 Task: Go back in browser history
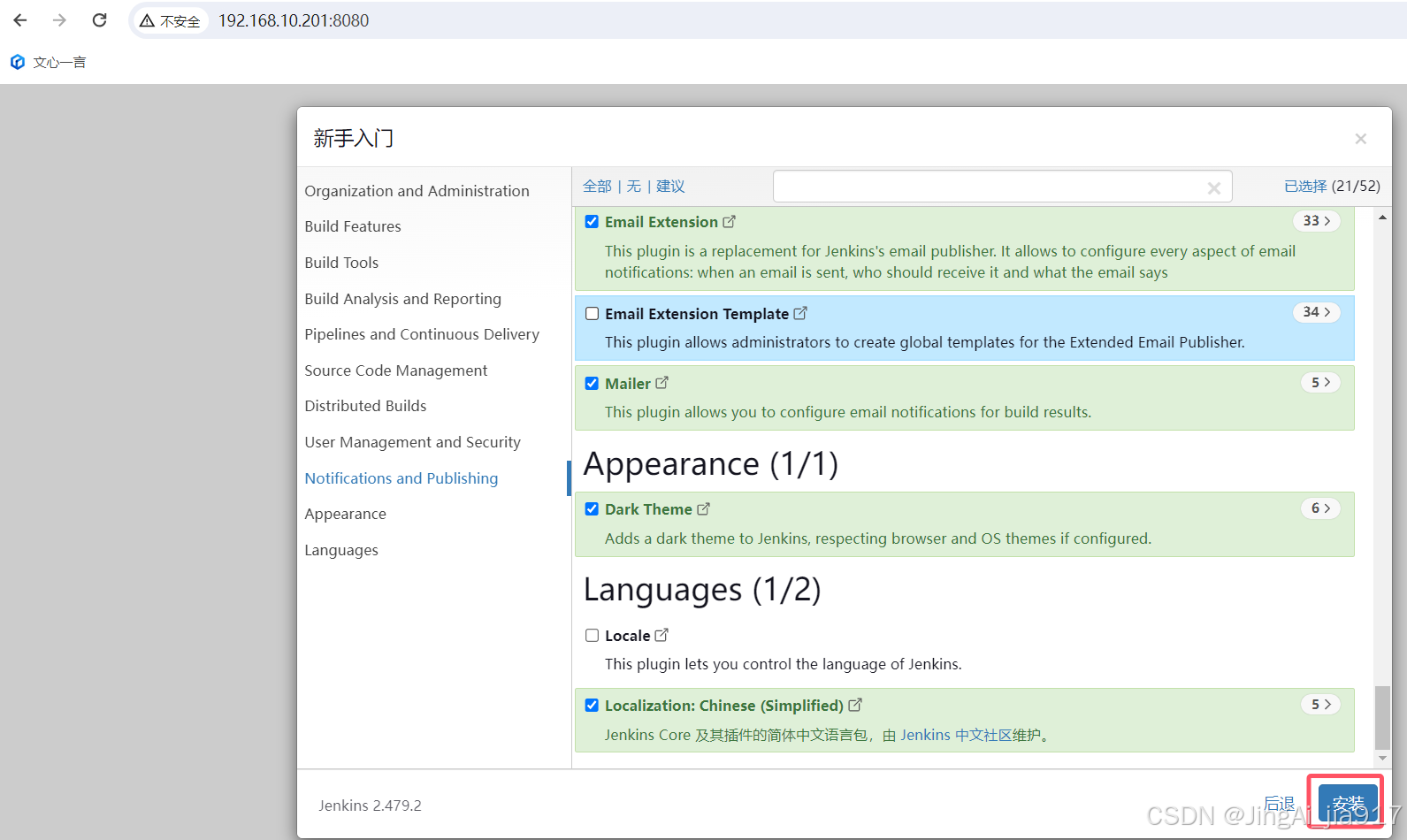click(x=20, y=20)
